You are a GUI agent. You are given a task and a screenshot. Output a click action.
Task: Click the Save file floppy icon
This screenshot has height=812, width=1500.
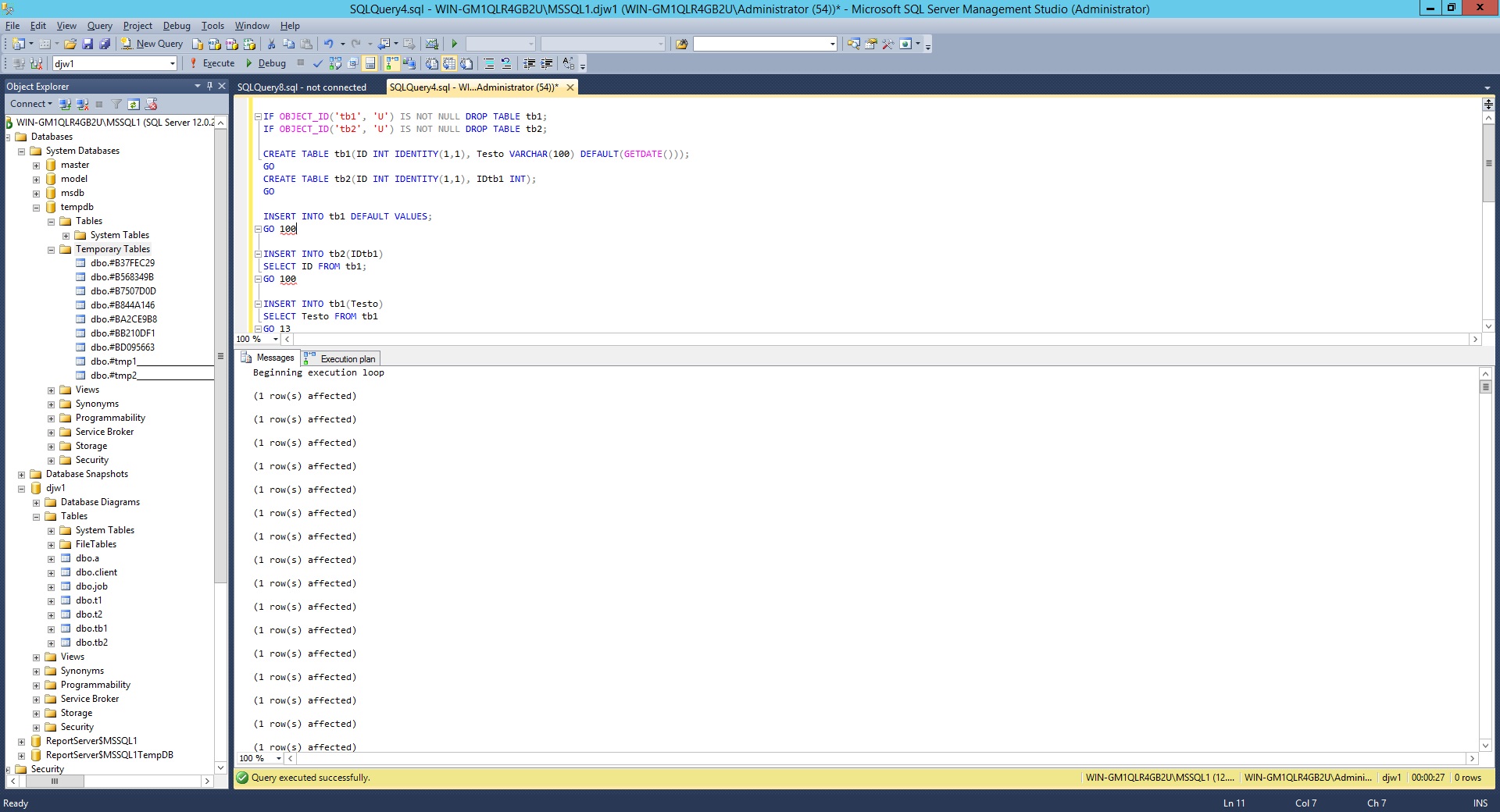(87, 44)
